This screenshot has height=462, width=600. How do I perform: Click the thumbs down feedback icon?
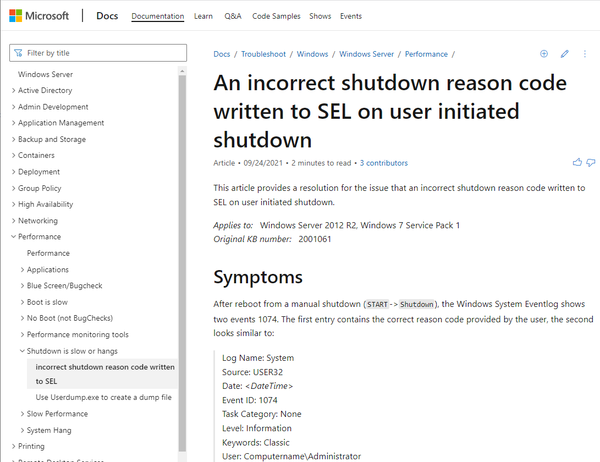click(591, 163)
